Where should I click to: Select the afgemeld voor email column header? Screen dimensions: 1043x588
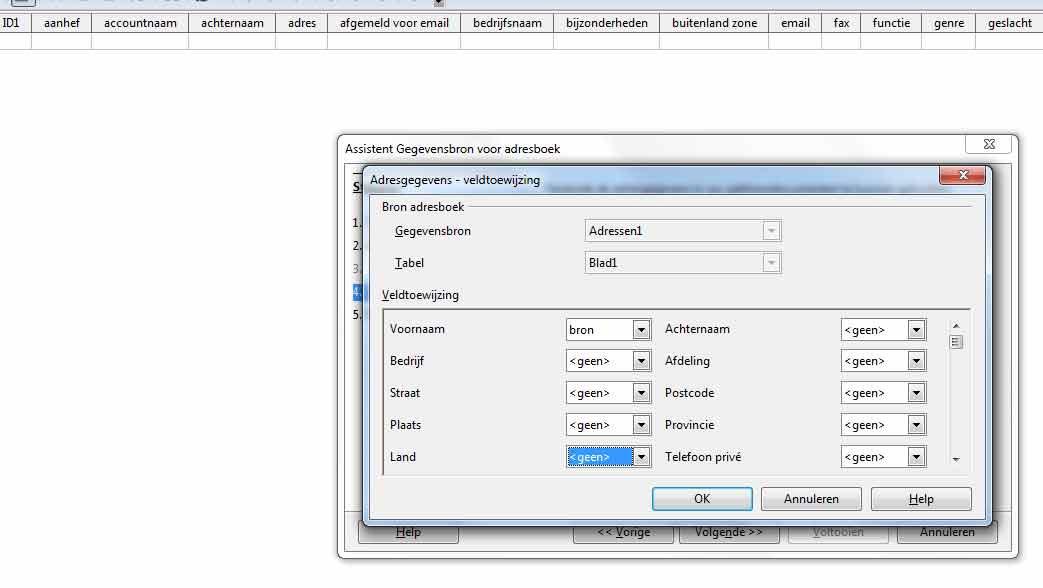click(x=394, y=23)
